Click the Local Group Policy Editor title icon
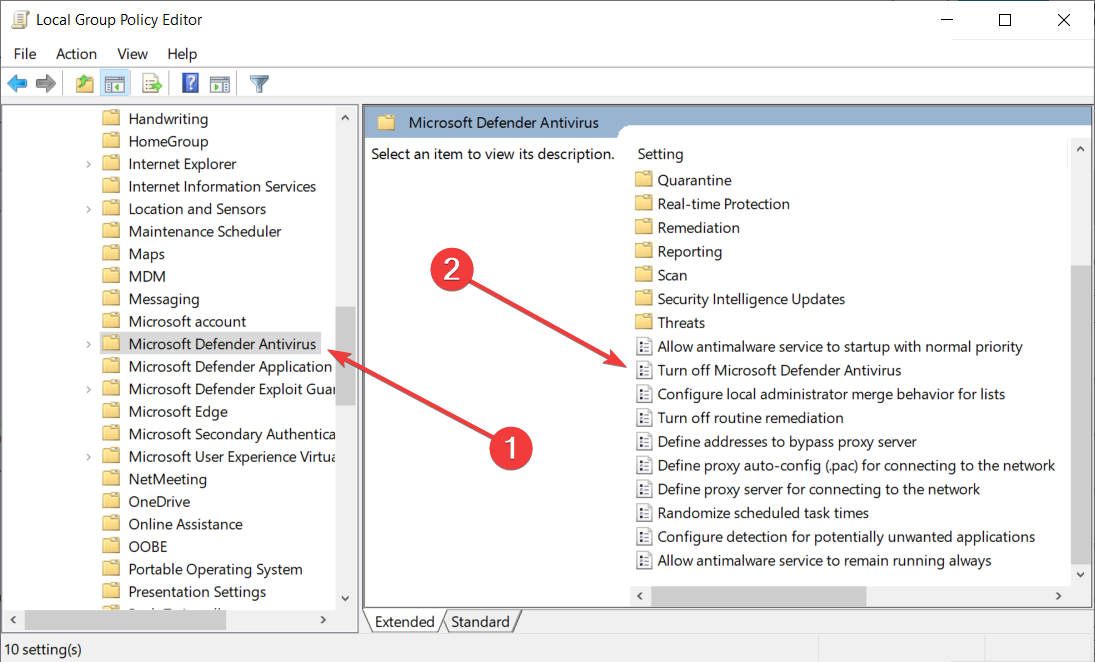The height and width of the screenshot is (662, 1095). coord(20,20)
